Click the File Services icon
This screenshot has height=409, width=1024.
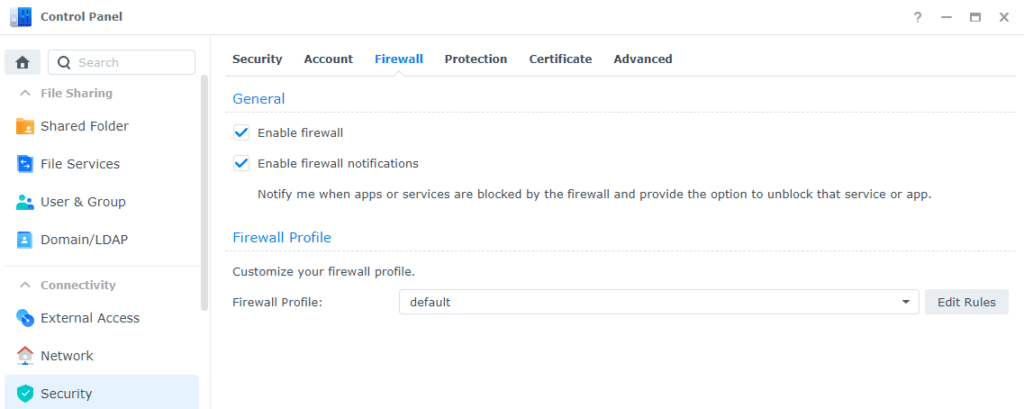(x=25, y=164)
